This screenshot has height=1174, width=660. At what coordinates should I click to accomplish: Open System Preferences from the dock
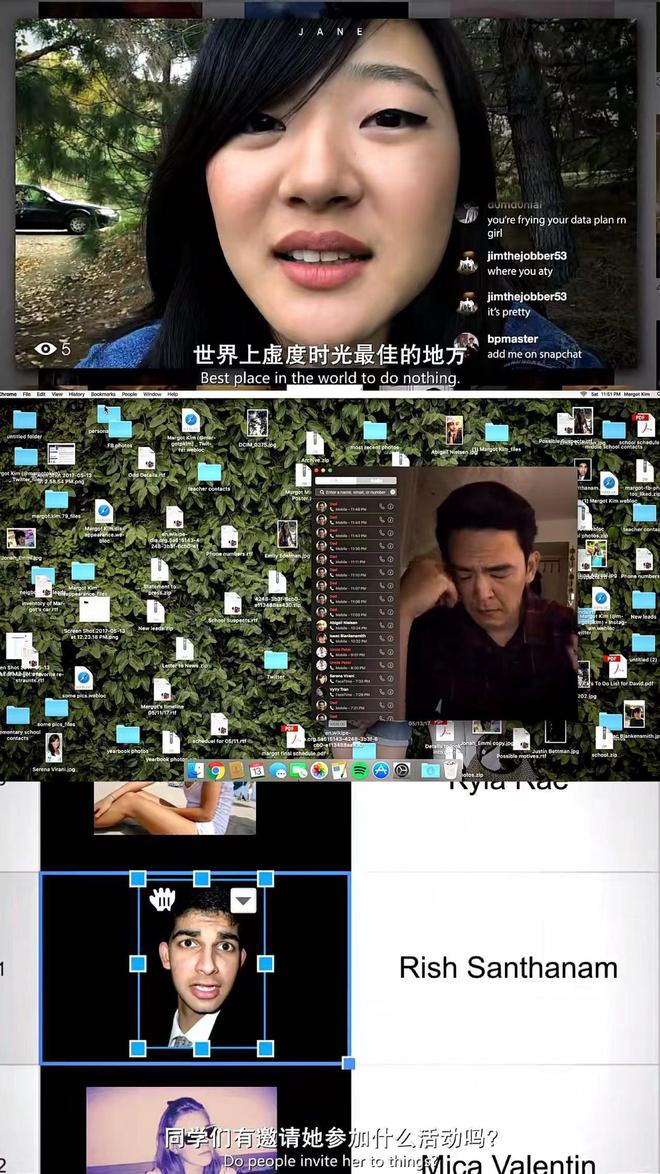402,770
